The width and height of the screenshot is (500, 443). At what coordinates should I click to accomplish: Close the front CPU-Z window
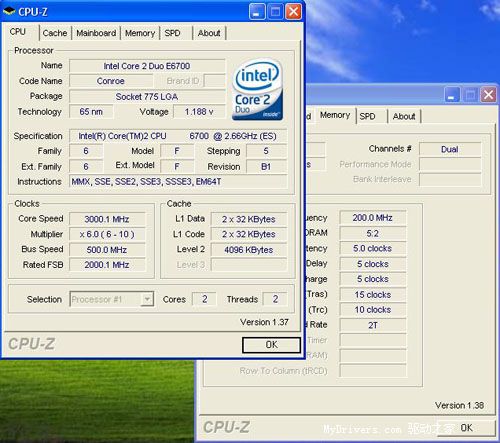tap(294, 12)
